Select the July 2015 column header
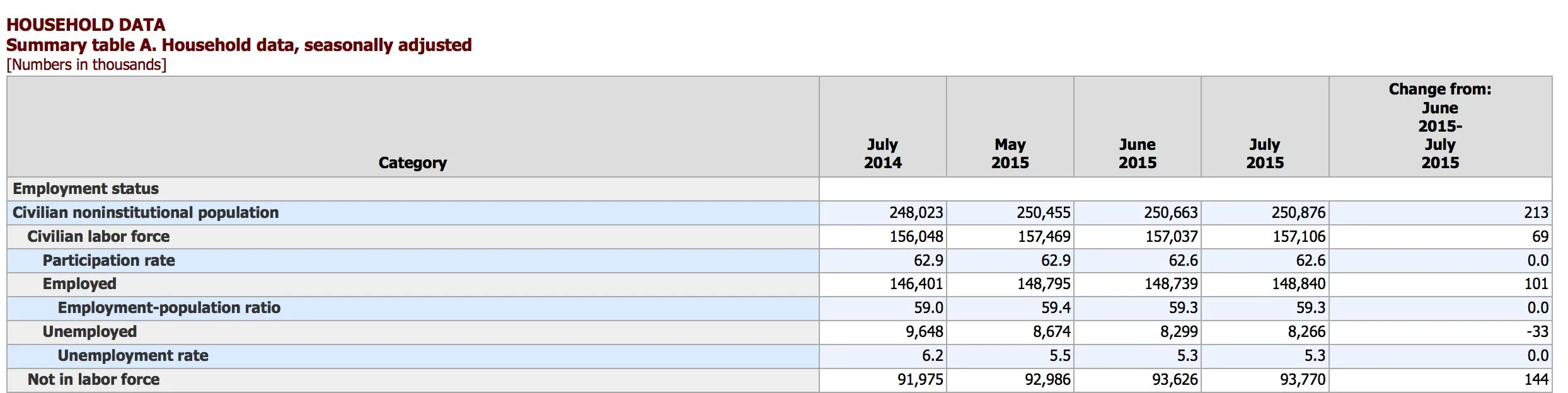Screen dimensions: 1568x393 1264,154
